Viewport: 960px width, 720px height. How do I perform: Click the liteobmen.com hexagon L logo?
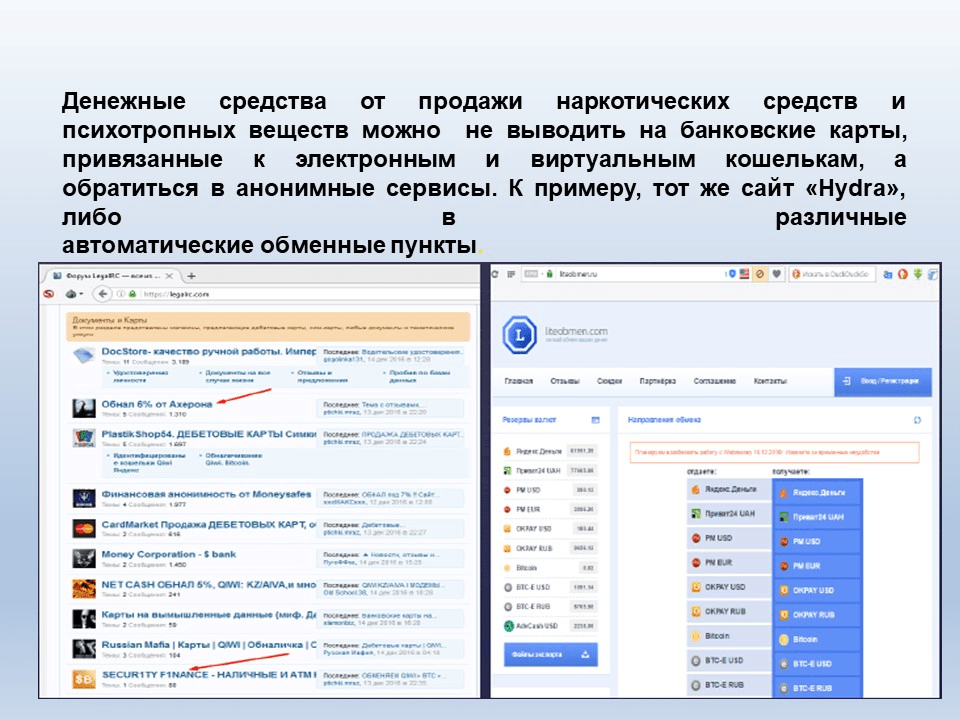tap(520, 335)
